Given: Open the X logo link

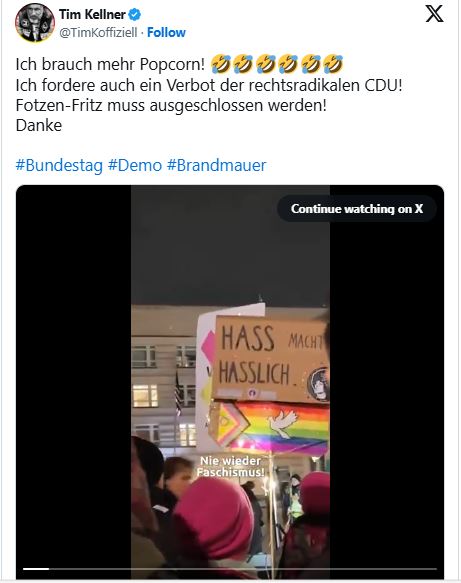Looking at the screenshot, I should point(434,14).
